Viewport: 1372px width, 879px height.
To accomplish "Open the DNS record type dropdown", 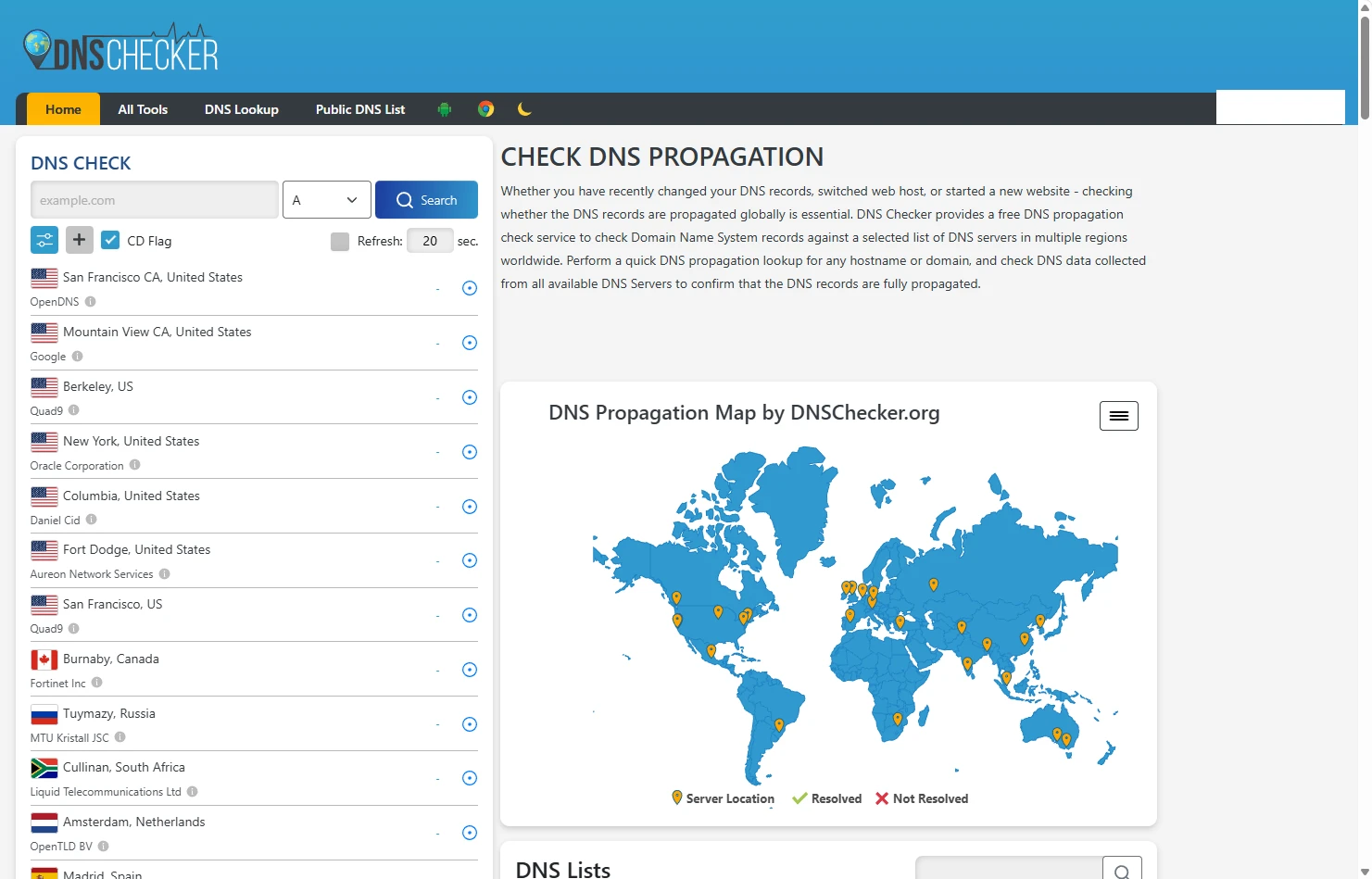I will click(x=326, y=199).
